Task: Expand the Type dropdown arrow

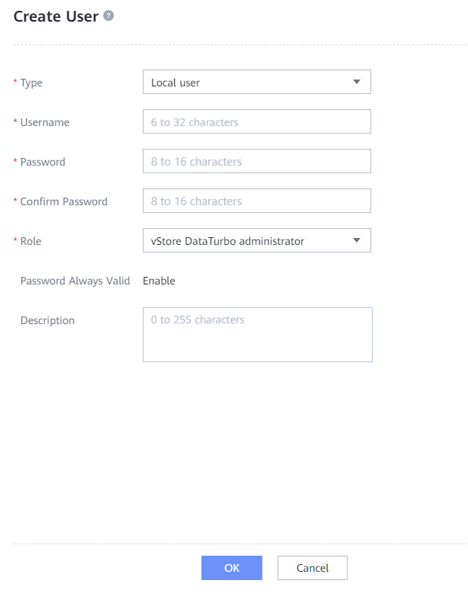Action: point(356,82)
